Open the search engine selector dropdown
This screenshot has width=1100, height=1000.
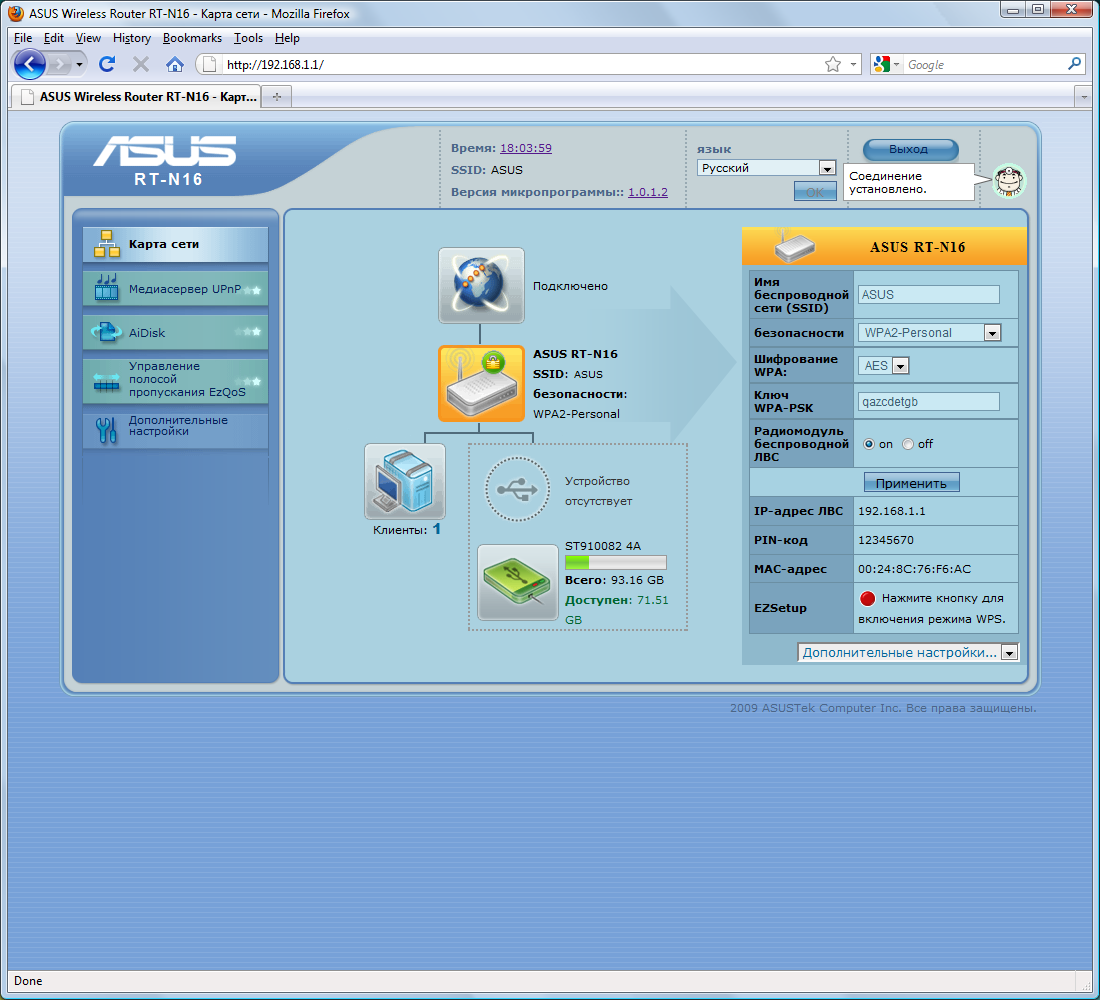(x=886, y=65)
